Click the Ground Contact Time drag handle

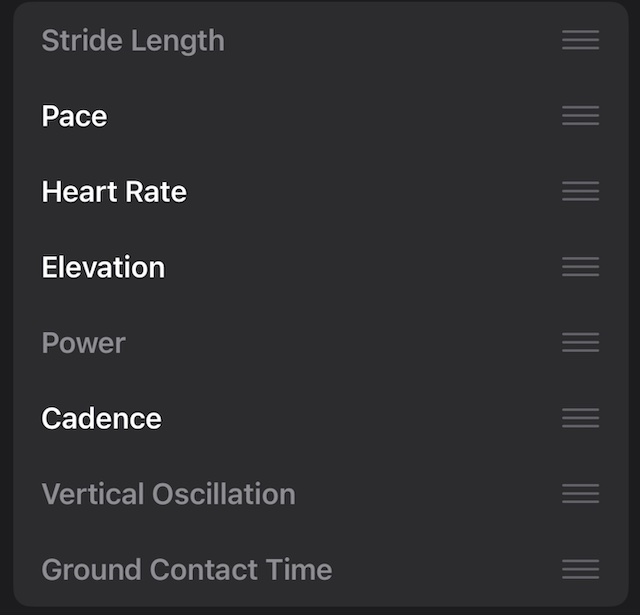580,569
